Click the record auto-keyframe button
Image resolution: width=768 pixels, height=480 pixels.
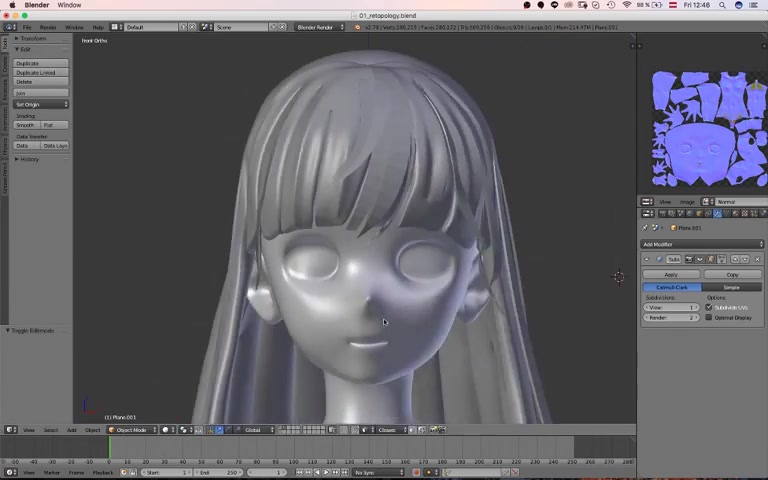tap(416, 473)
